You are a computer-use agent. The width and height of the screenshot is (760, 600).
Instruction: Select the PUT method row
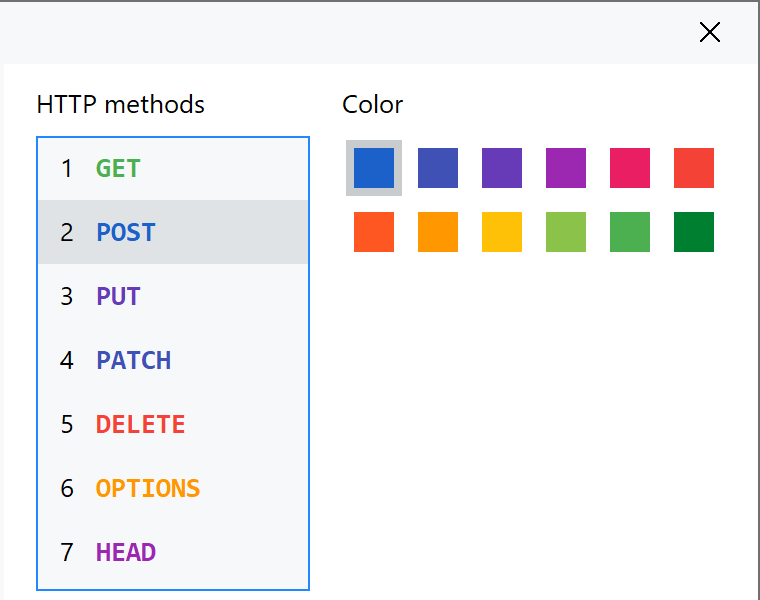pos(173,296)
